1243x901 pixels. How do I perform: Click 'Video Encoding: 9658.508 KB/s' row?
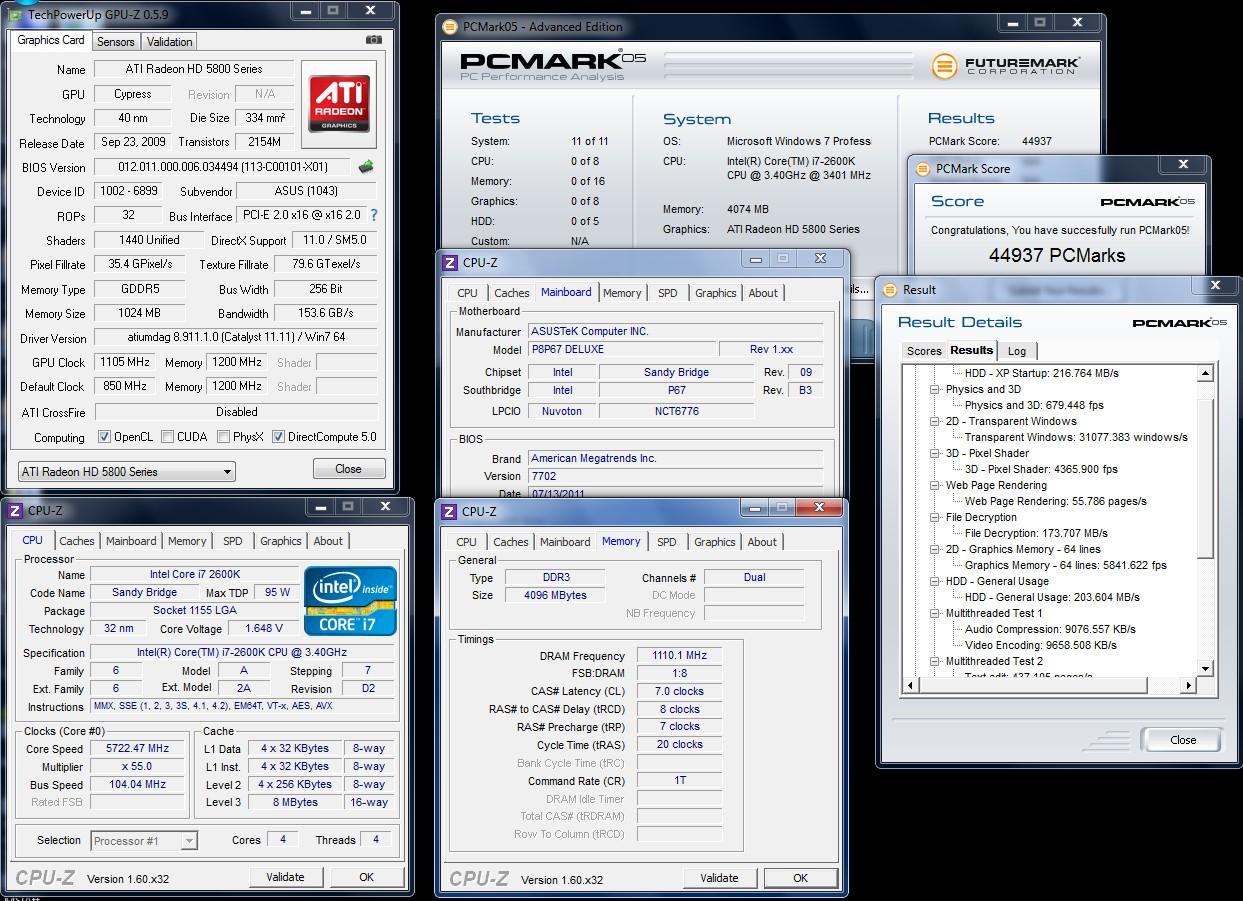(1041, 645)
